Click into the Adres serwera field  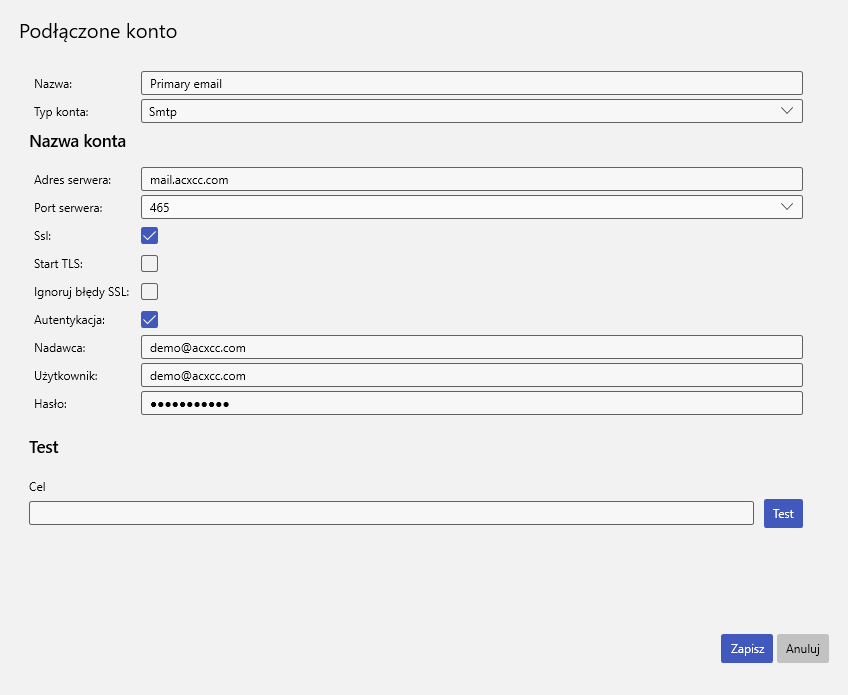(x=471, y=179)
